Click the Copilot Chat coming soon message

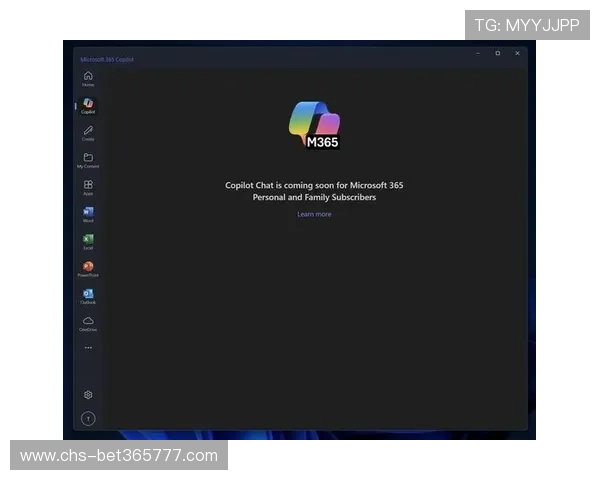tap(314, 191)
